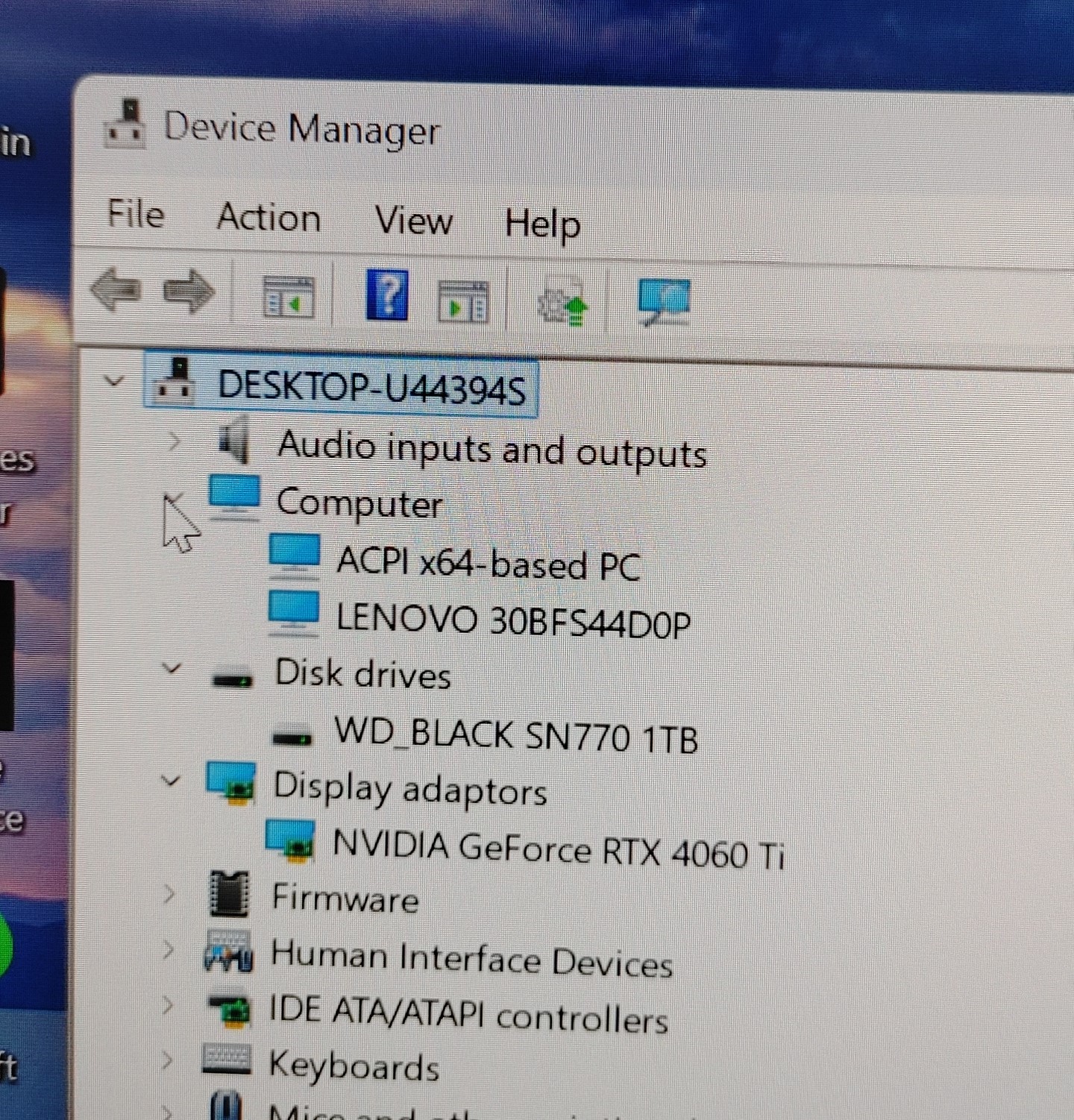The image size is (1074, 1120).
Task: Open the File menu
Action: coord(136,214)
